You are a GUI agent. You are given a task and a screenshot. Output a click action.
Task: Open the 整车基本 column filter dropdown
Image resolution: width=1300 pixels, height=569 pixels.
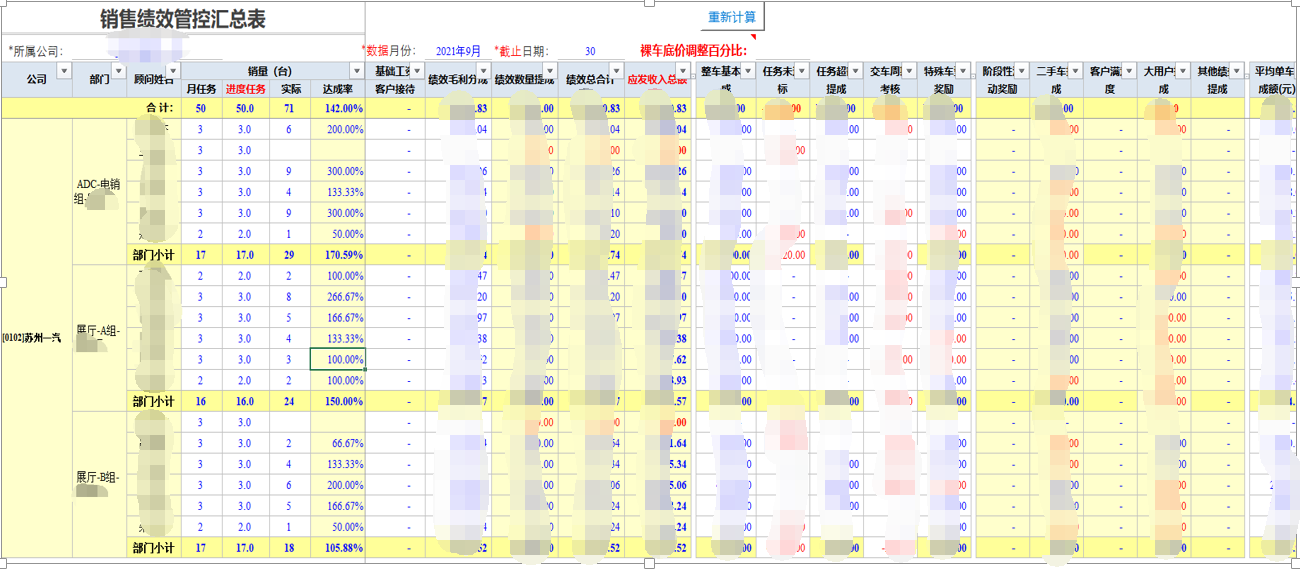coord(748,70)
